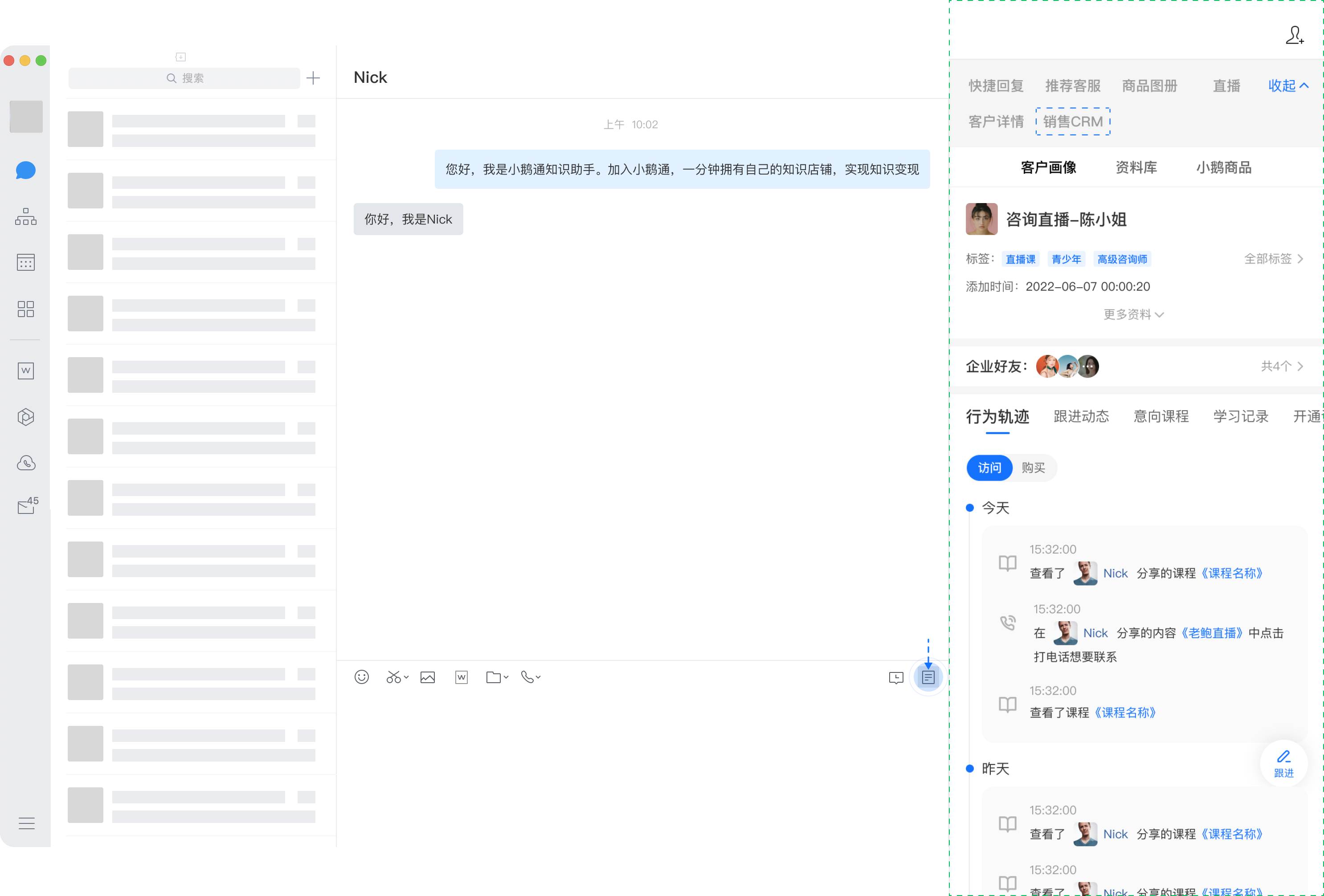
Task: Click the 跟进 floating button
Action: pyautogui.click(x=1283, y=763)
